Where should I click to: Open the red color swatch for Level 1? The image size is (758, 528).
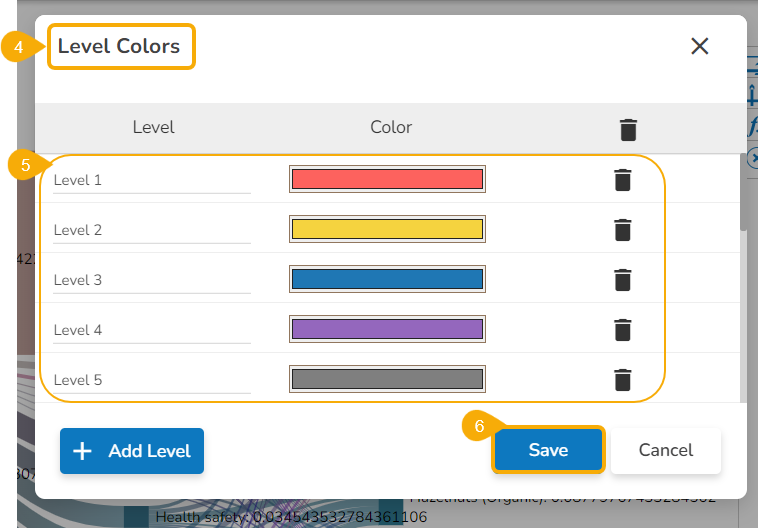pos(387,179)
